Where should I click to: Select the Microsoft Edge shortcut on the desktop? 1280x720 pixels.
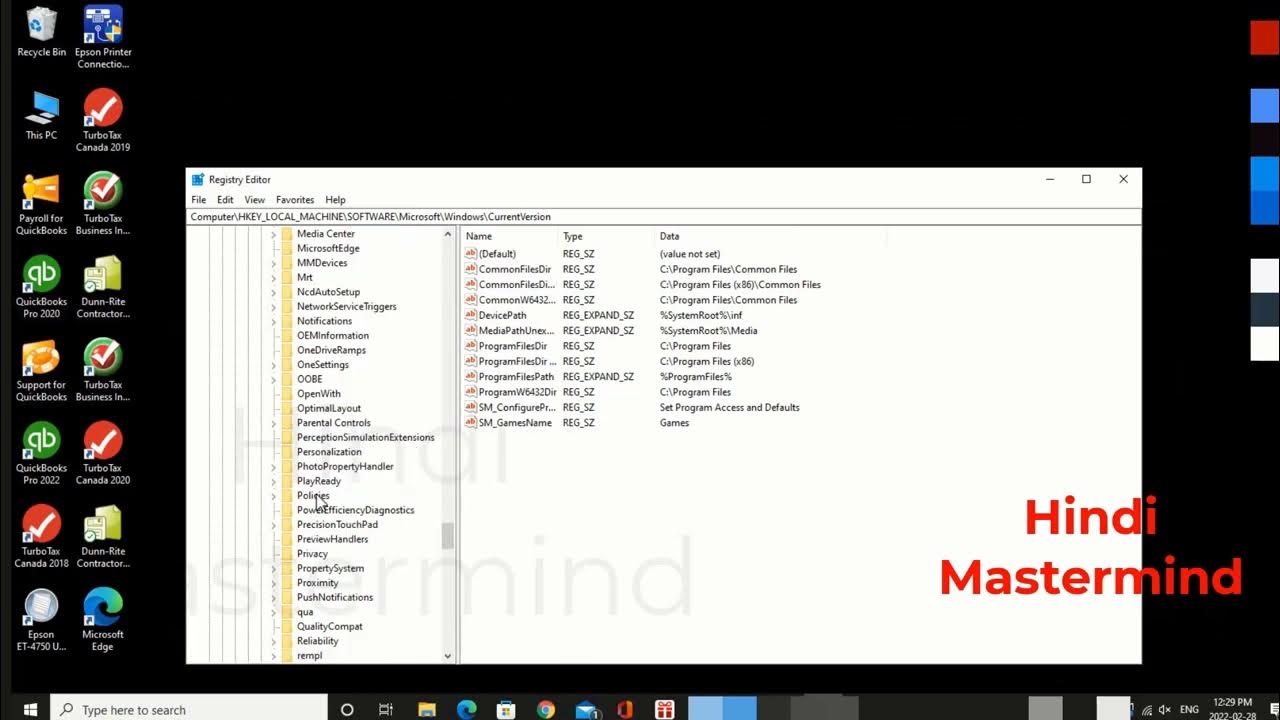(x=103, y=620)
